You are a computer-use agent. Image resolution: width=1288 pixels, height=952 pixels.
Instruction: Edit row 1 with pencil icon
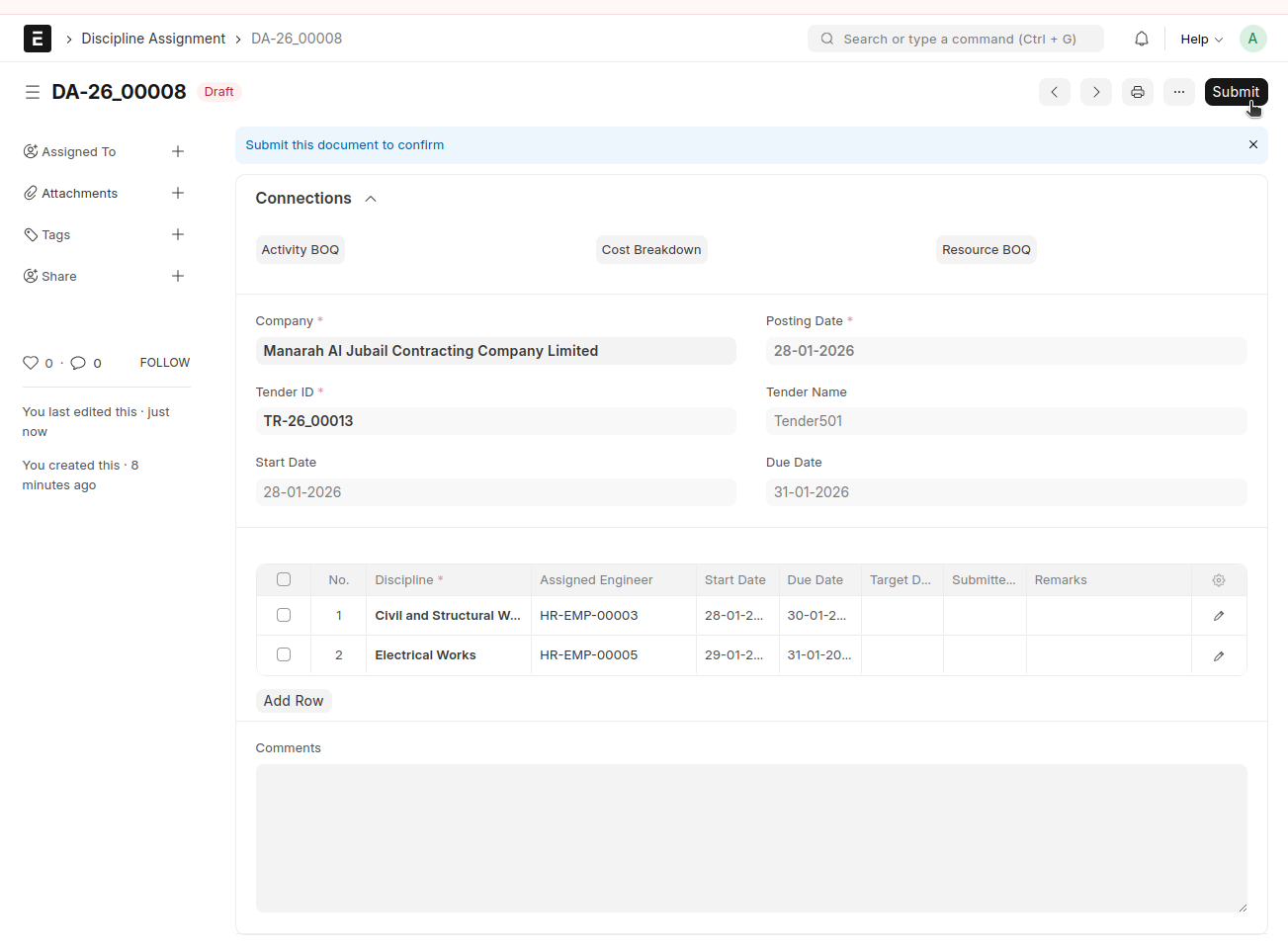click(x=1219, y=616)
